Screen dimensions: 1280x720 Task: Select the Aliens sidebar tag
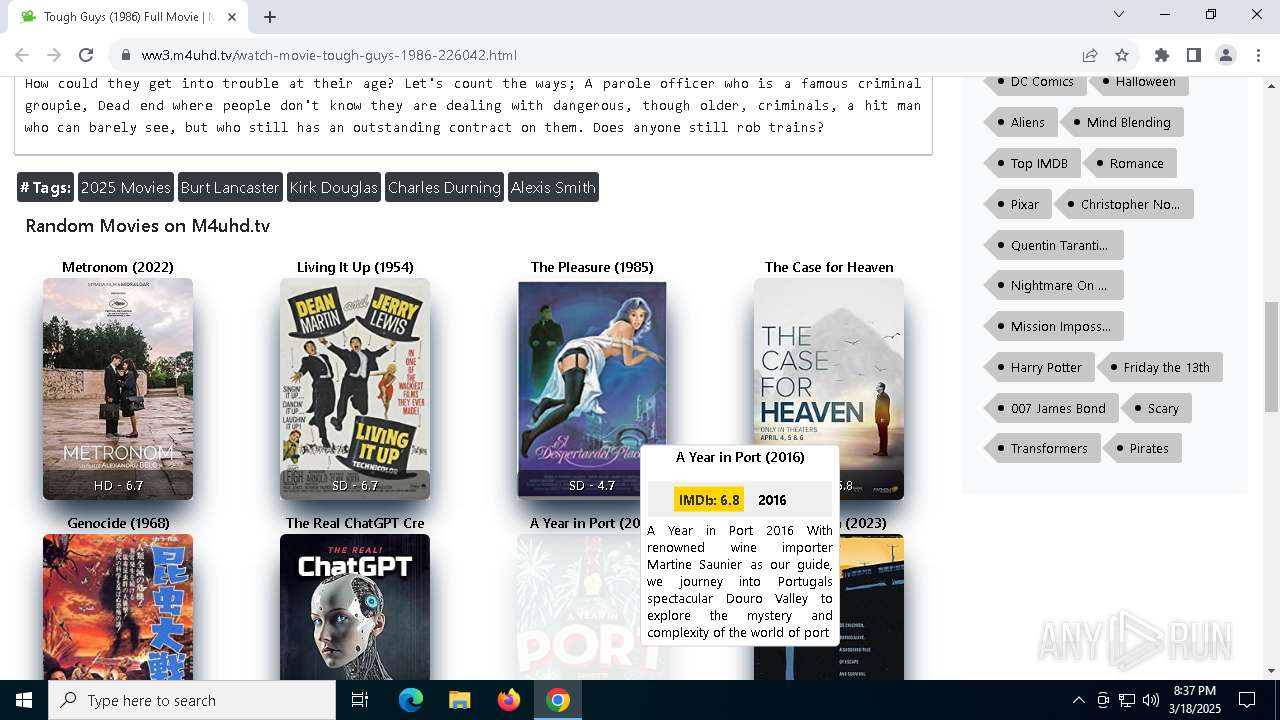1020,123
